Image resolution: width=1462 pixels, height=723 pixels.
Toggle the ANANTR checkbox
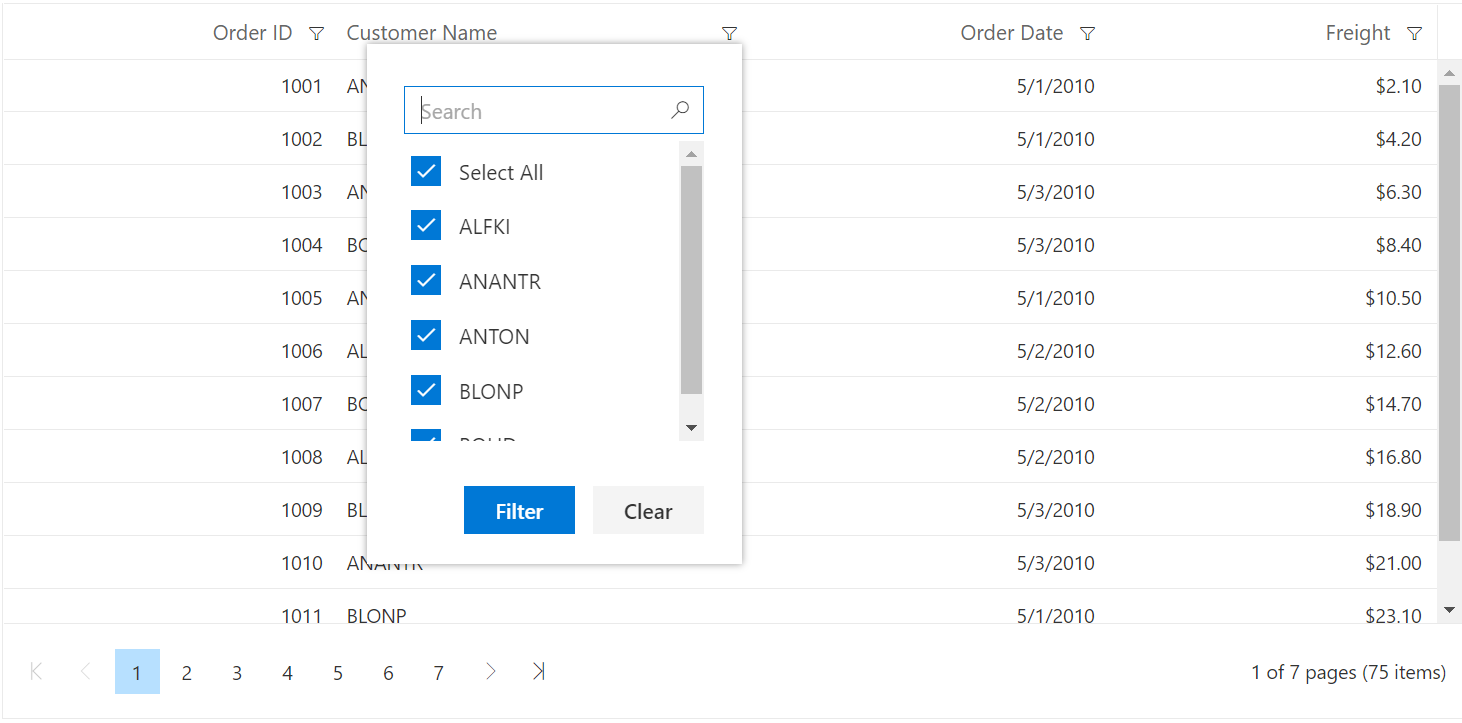(x=426, y=281)
